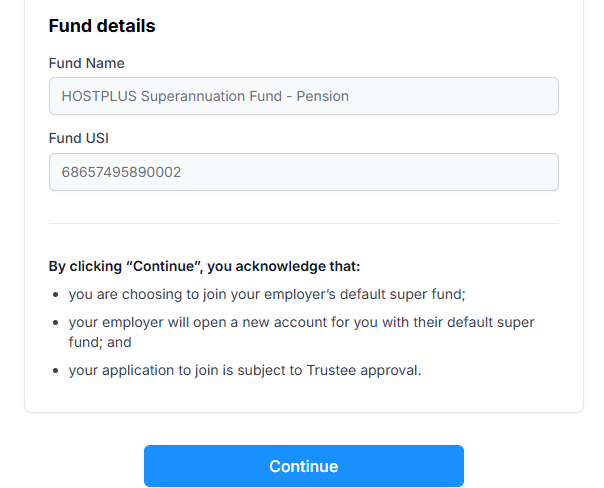Click the "Fund Name" label
Viewport: 604px width, 488px height.
click(x=86, y=63)
